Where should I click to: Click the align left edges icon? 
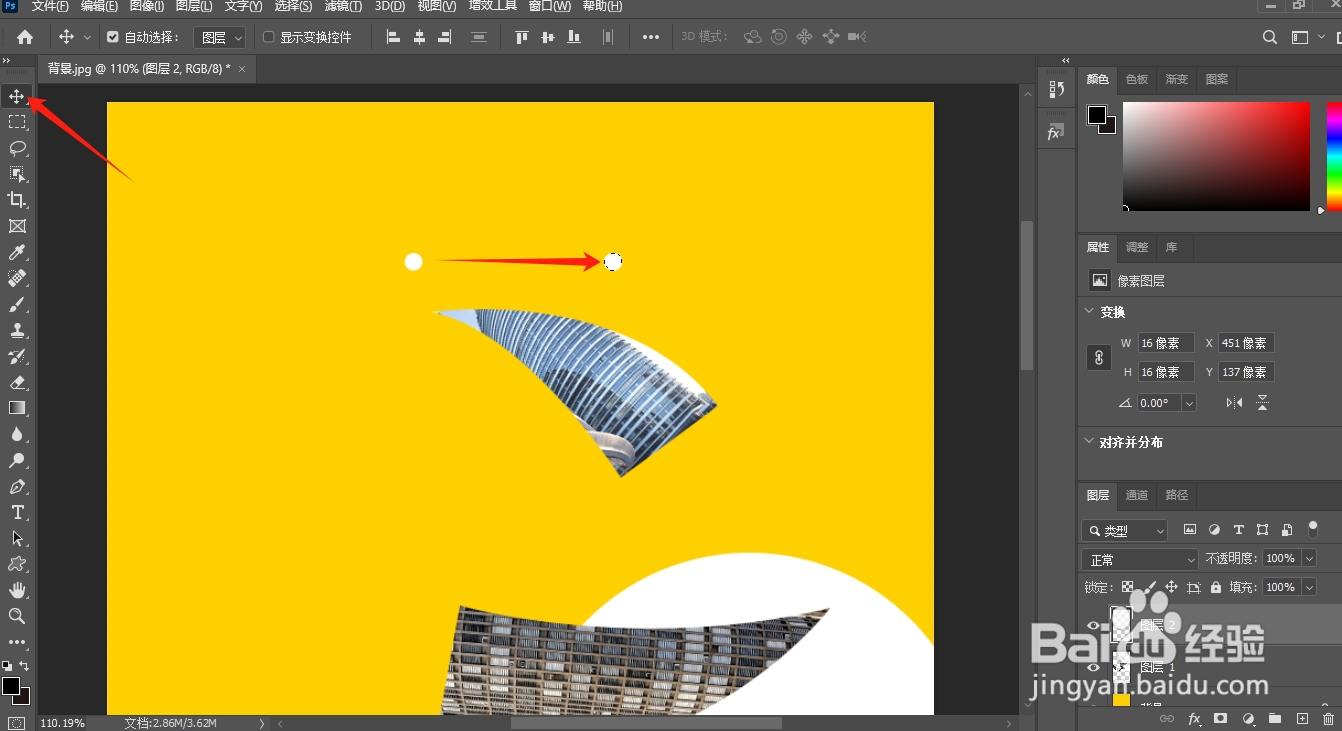(x=393, y=37)
